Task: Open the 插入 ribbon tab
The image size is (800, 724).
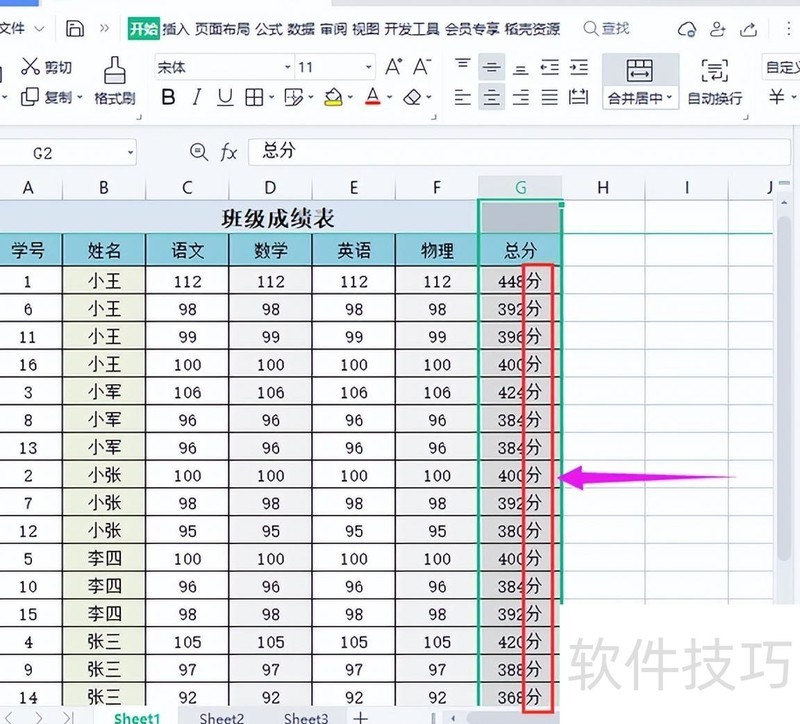Action: [x=176, y=29]
